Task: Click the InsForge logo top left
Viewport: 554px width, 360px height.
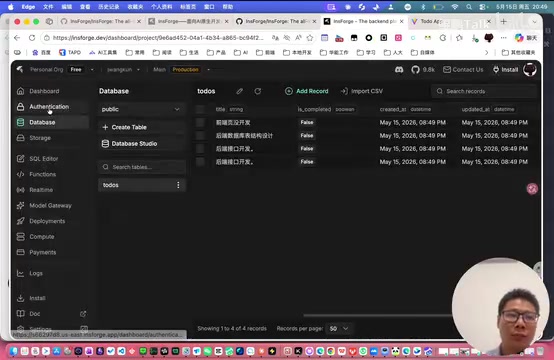Action: pos(20,69)
